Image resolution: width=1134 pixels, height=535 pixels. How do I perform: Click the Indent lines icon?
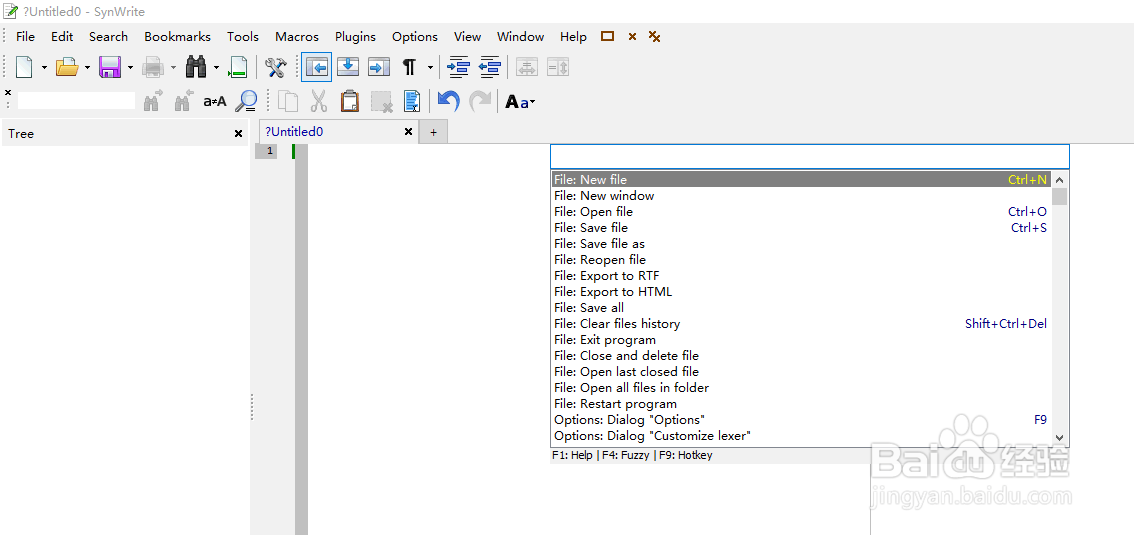[x=459, y=67]
